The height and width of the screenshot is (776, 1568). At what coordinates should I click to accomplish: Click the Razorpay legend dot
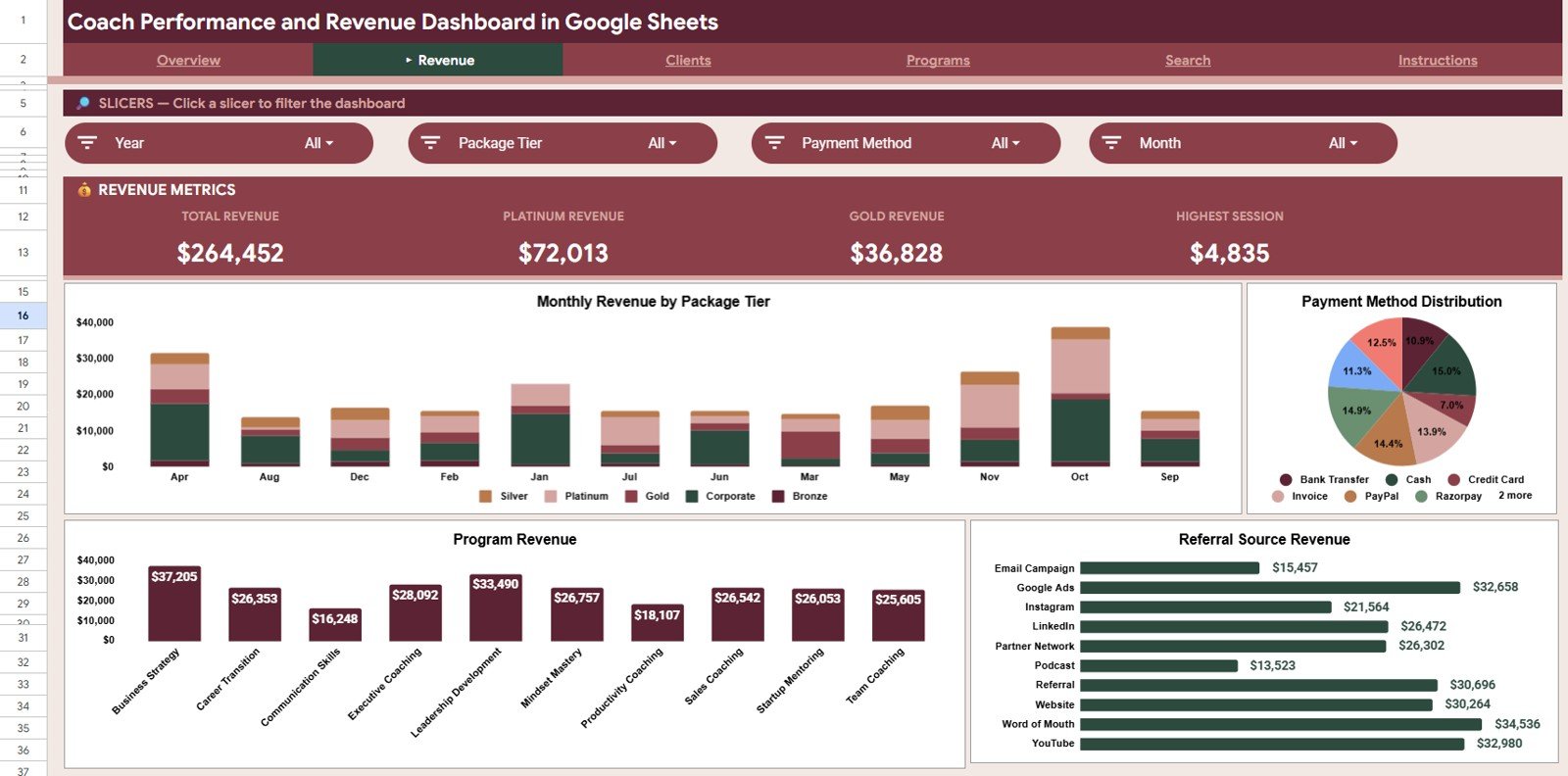1421,497
